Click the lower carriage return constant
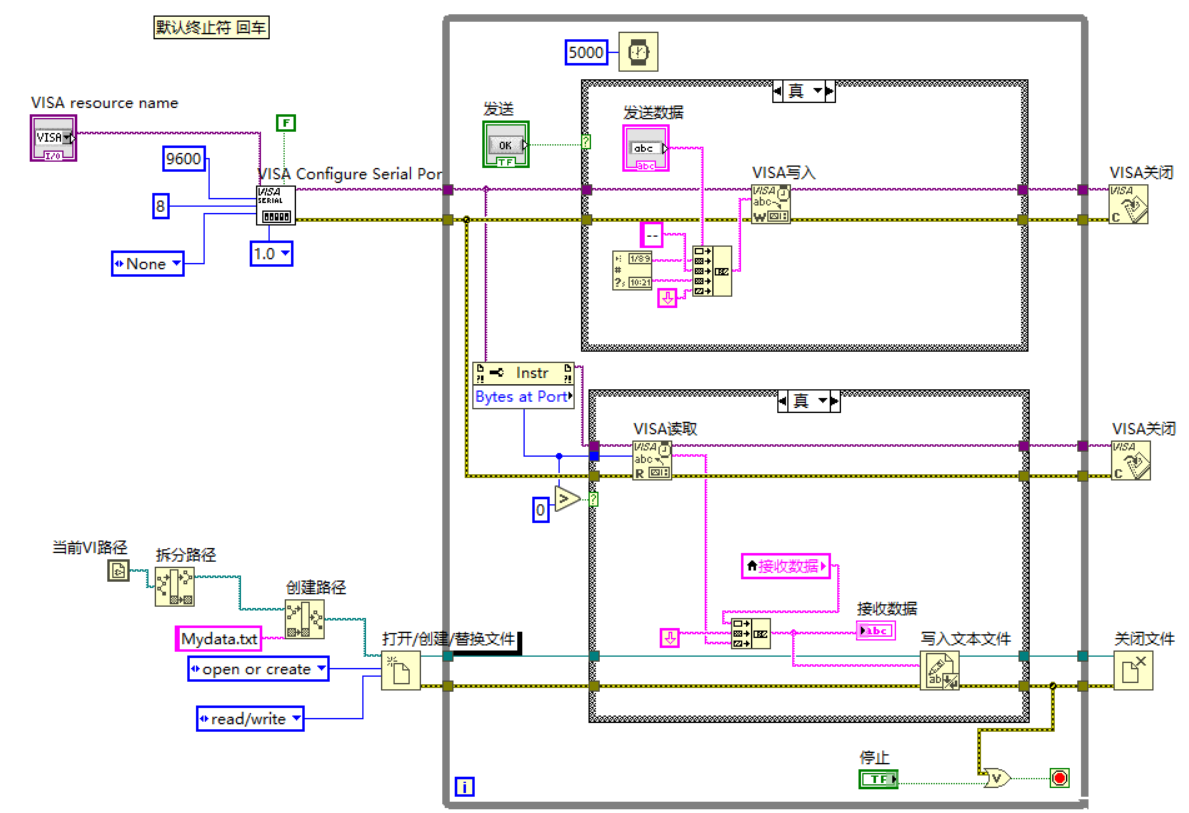Screen dimensions: 1189x813 [x=670, y=638]
